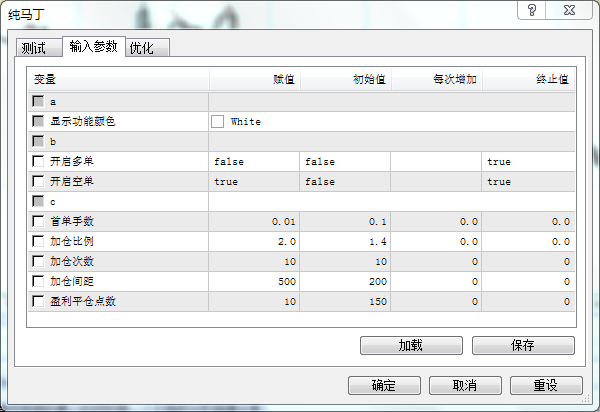Screen dimensions: 600x412
Task: Click the 加载 button
Action: click(411, 345)
